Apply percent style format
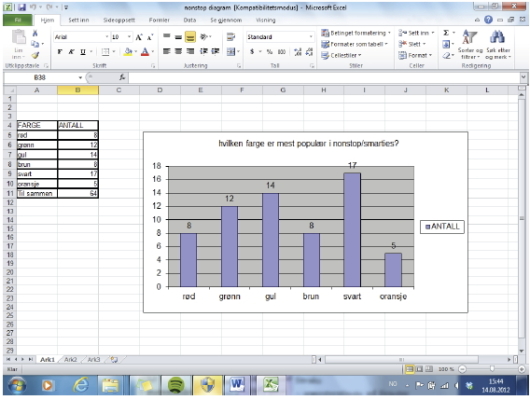 (269, 52)
